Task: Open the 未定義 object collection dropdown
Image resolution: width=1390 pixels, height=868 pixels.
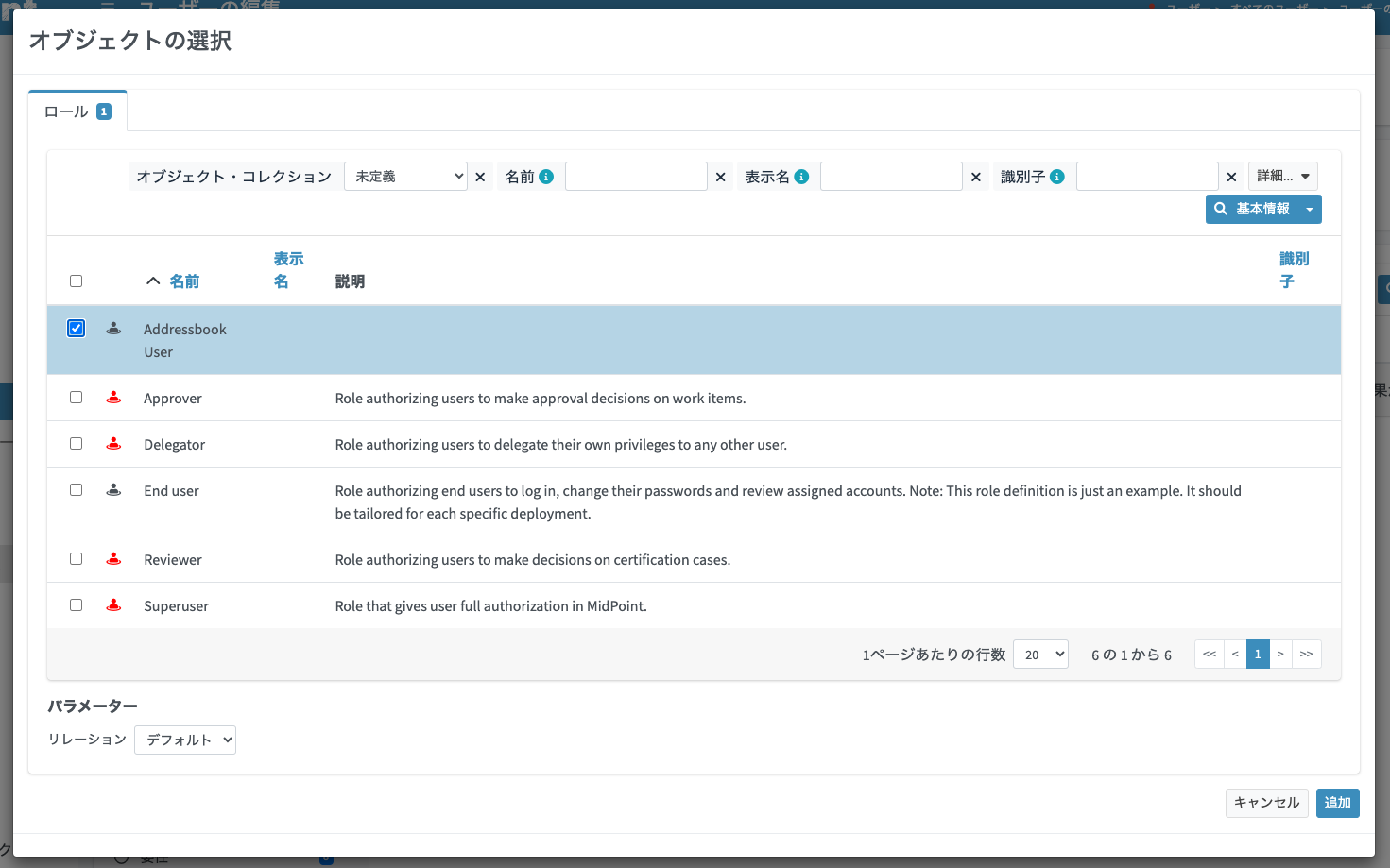Action: tap(405, 177)
